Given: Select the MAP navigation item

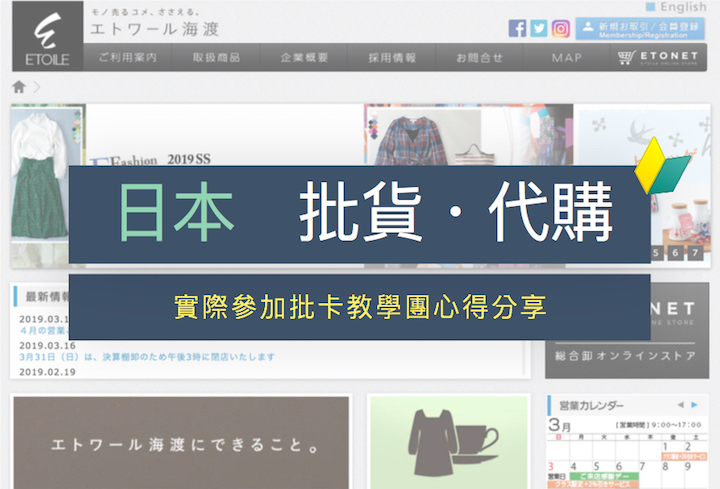Looking at the screenshot, I should coord(566,58).
